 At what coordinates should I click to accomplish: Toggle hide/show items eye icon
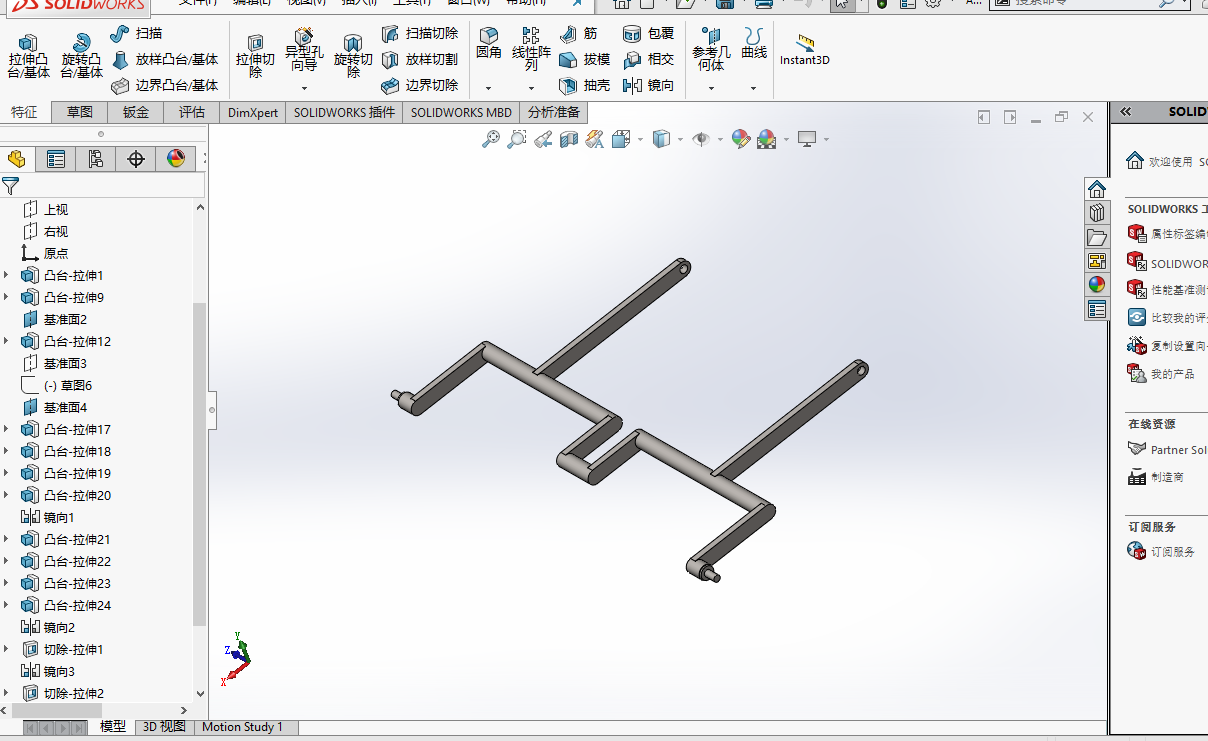click(700, 139)
